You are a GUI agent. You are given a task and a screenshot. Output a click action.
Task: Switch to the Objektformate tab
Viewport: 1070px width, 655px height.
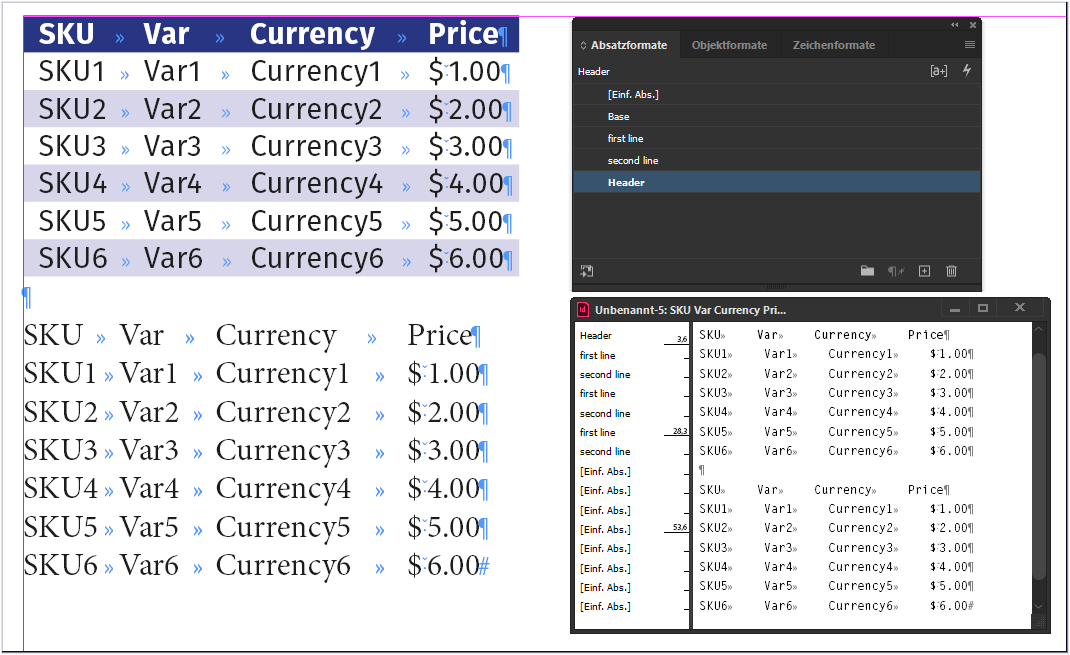729,45
